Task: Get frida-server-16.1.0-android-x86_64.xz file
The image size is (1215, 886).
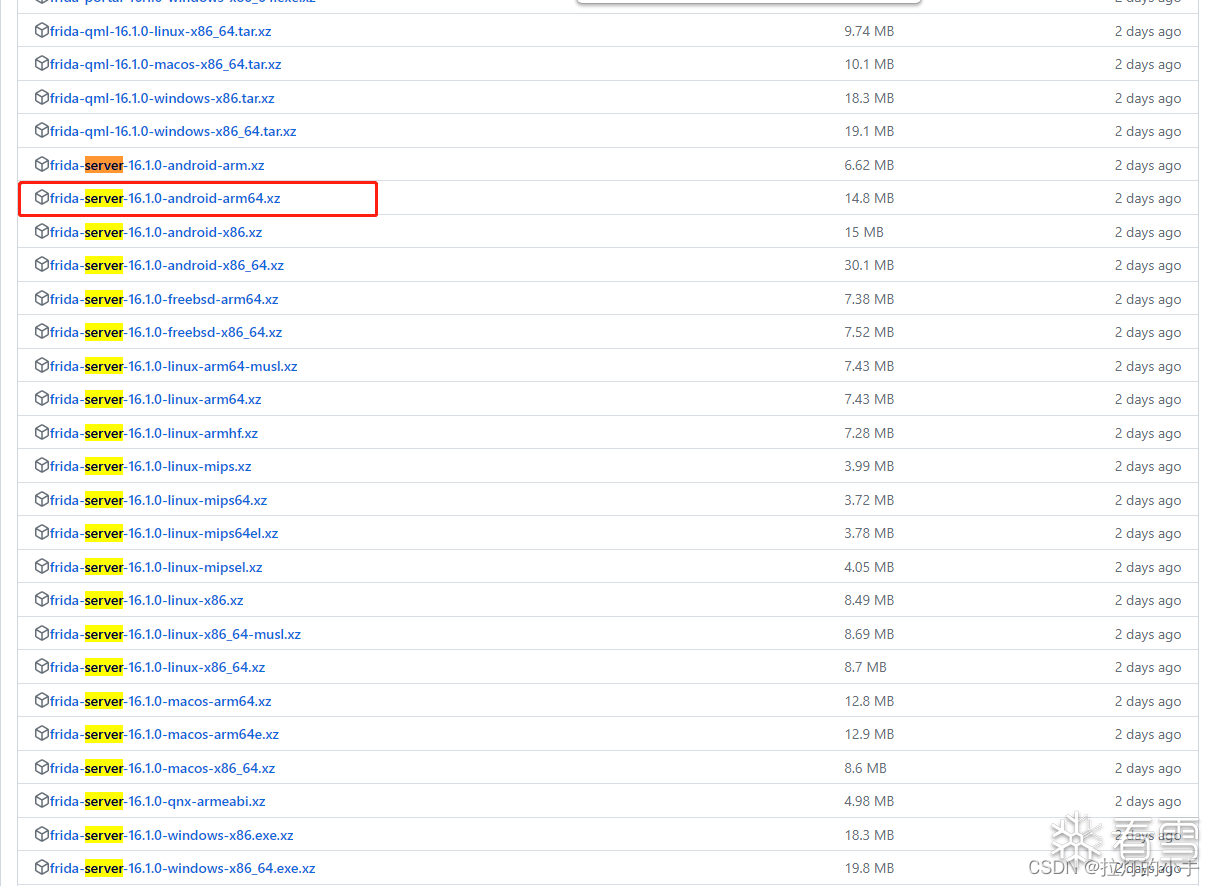Action: pyautogui.click(x=167, y=265)
